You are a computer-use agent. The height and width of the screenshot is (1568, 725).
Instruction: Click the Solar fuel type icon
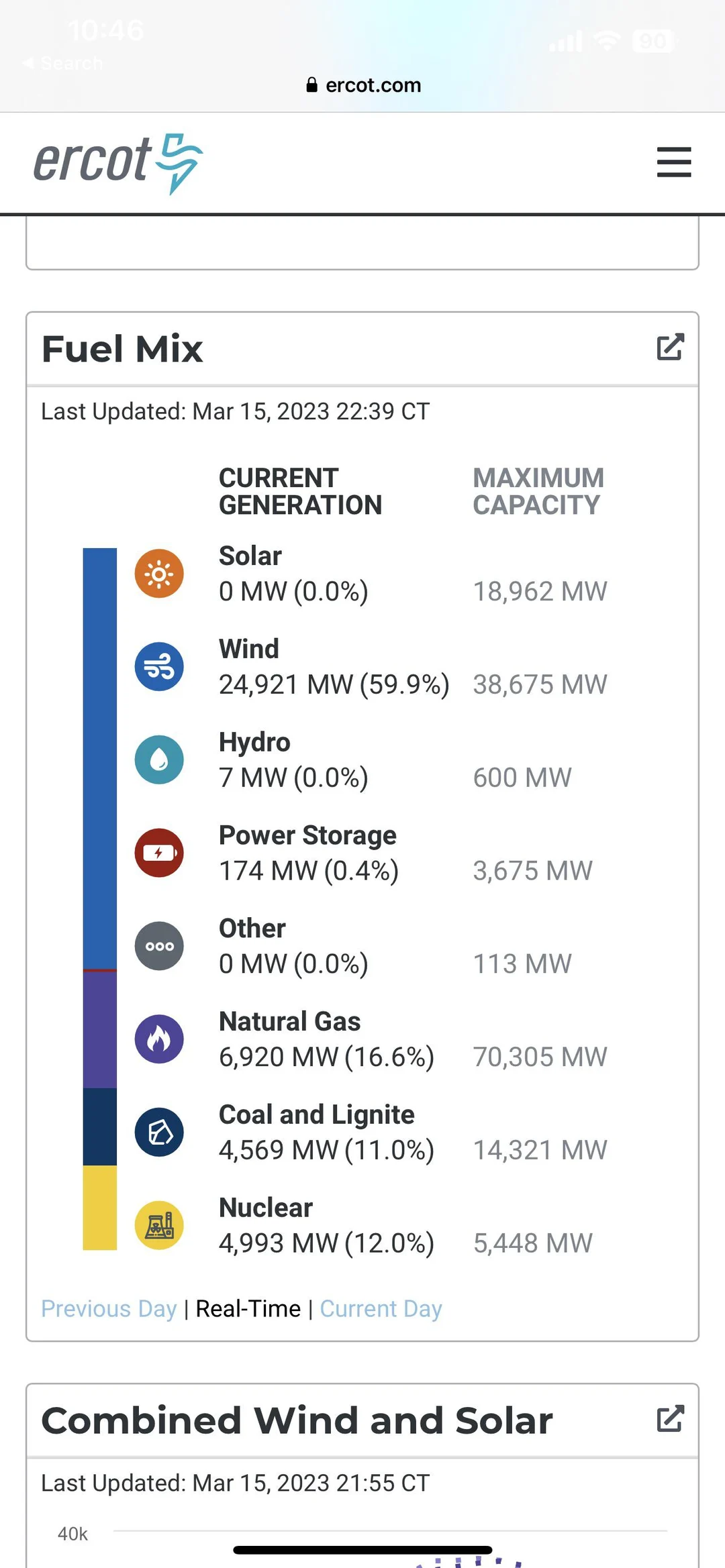click(x=159, y=574)
